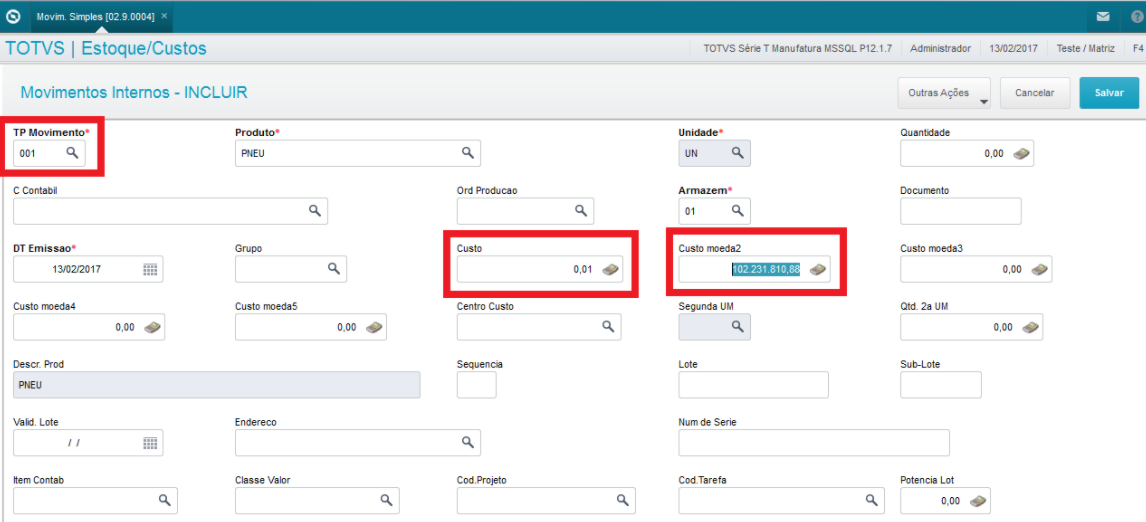Click the 13/02/2017 header date
Viewport: 1146px width, 522px height.
tap(1014, 48)
